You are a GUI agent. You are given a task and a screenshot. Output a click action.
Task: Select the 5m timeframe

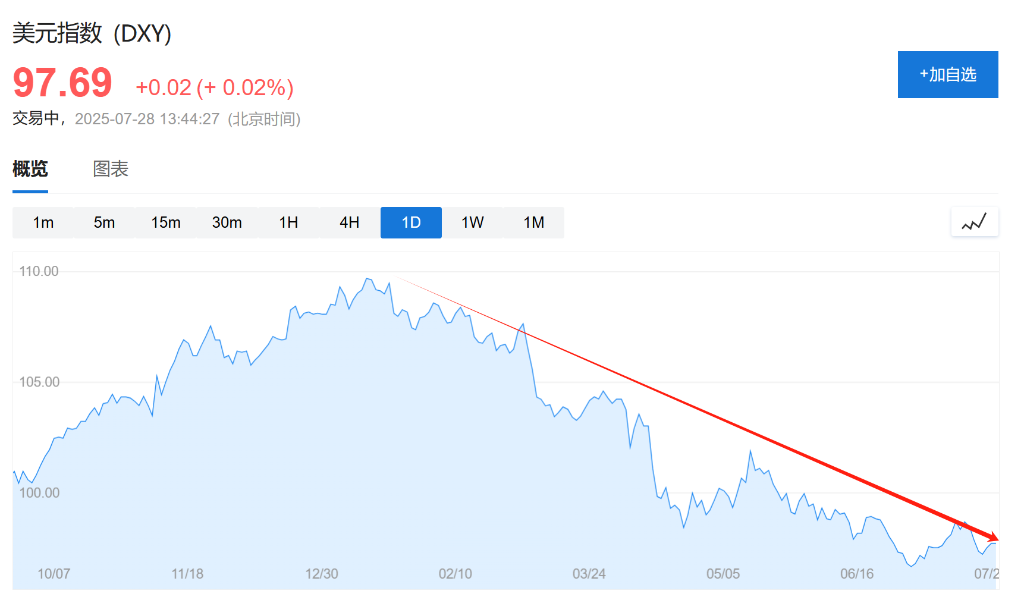pyautogui.click(x=104, y=222)
